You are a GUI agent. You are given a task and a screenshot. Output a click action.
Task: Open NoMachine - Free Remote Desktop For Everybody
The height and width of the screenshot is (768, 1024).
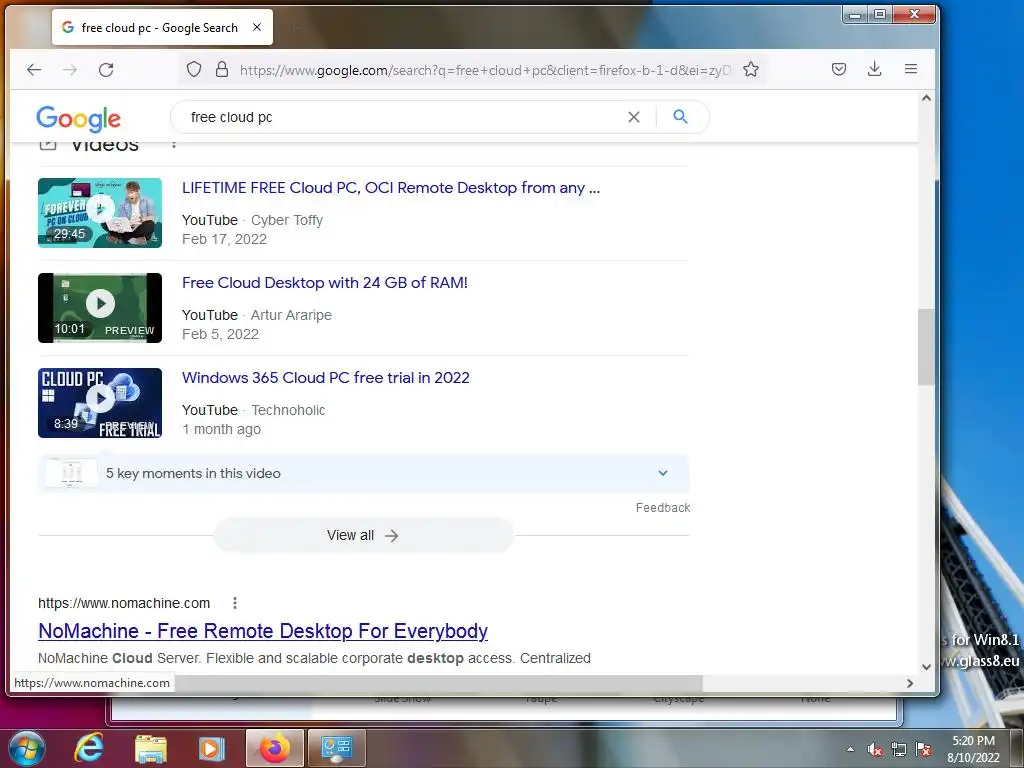263,631
